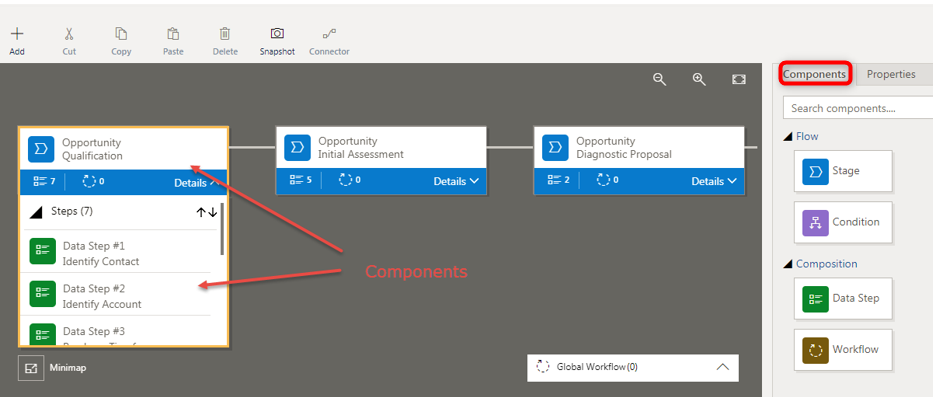Click the Add toolbar button
The width and height of the screenshot is (933, 397).
[17, 41]
